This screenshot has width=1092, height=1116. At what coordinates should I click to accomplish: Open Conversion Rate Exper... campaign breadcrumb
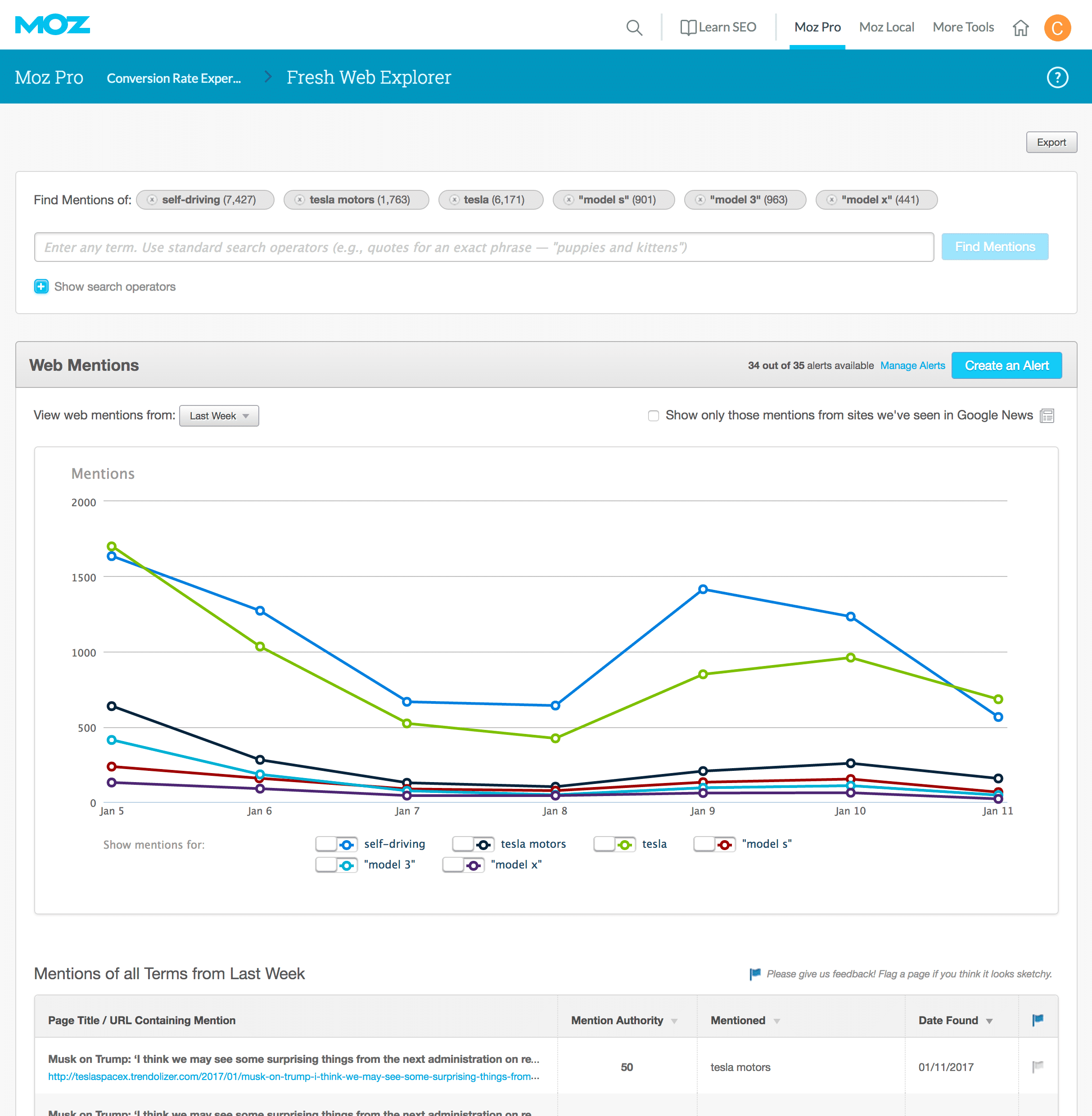tap(174, 78)
